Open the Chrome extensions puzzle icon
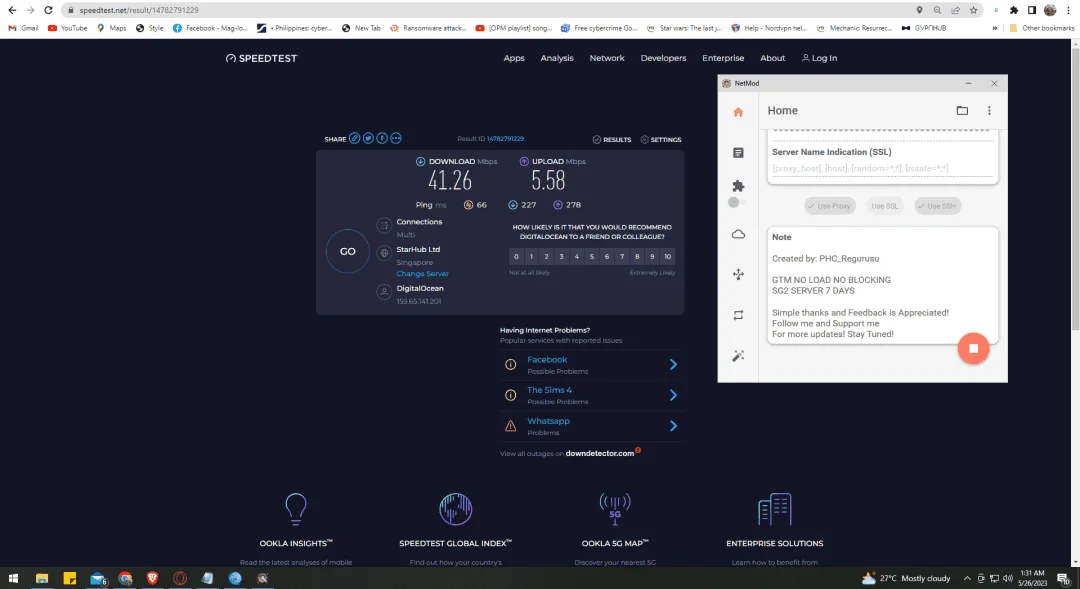 pyautogui.click(x=1014, y=10)
